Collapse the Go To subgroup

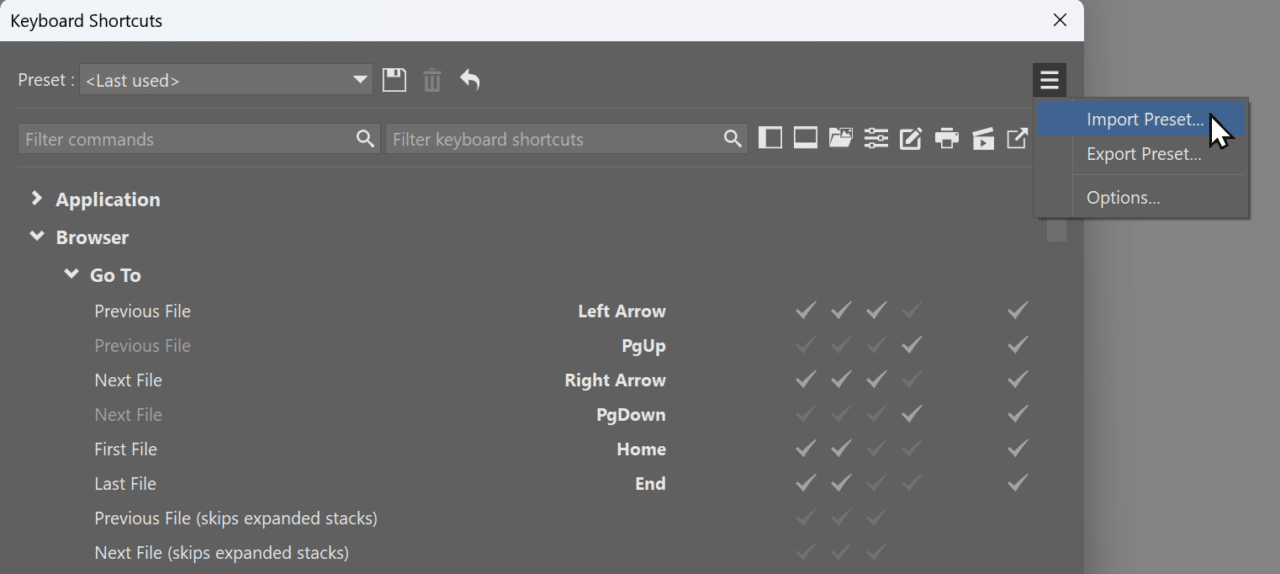(71, 274)
